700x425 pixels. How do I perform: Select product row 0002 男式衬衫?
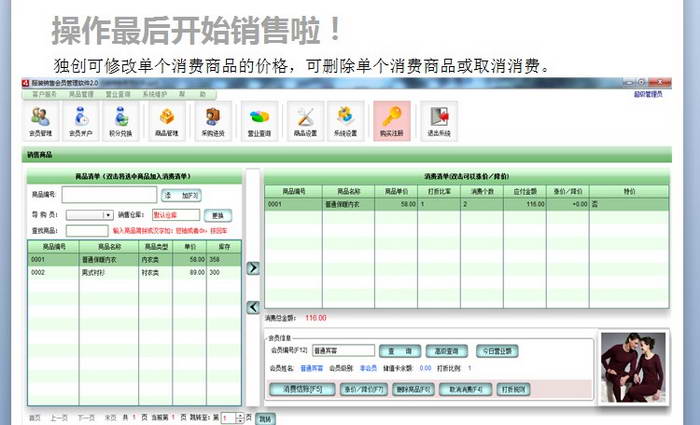coord(134,272)
